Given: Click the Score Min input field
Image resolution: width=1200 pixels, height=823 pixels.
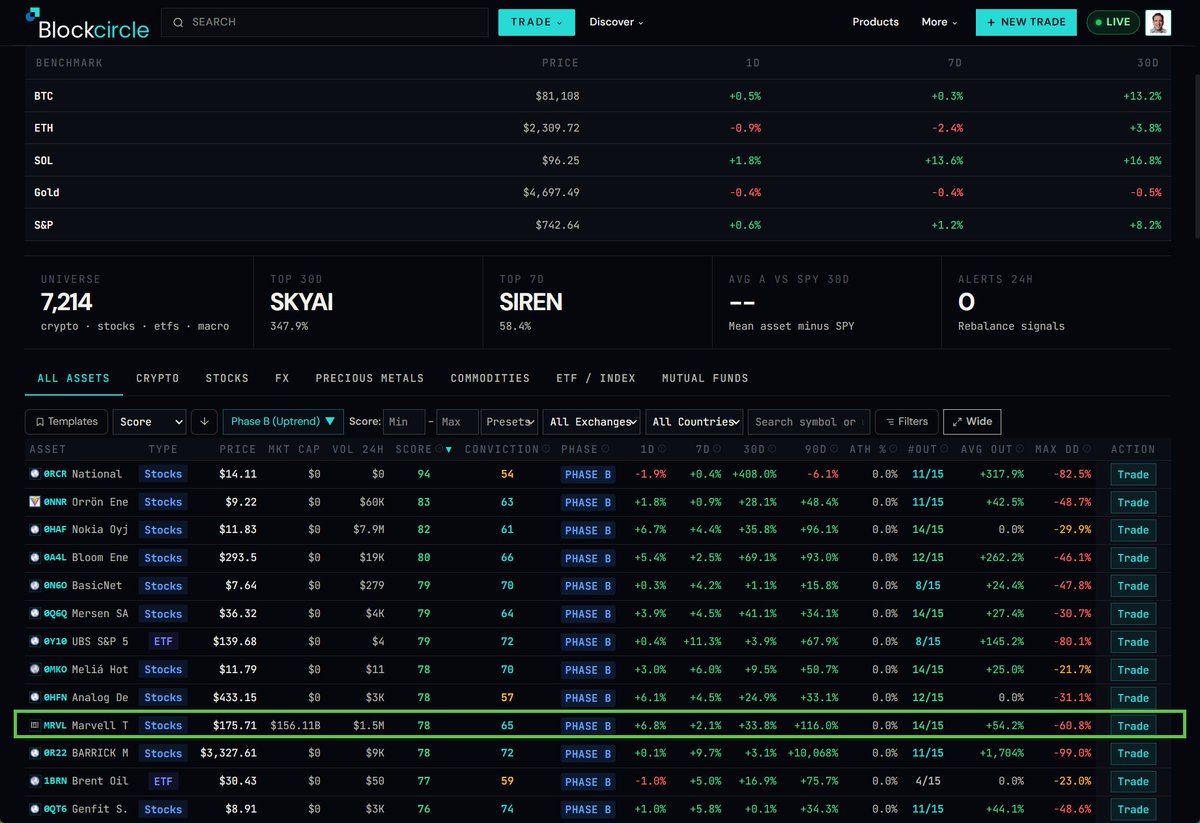Looking at the screenshot, I should pyautogui.click(x=404, y=422).
